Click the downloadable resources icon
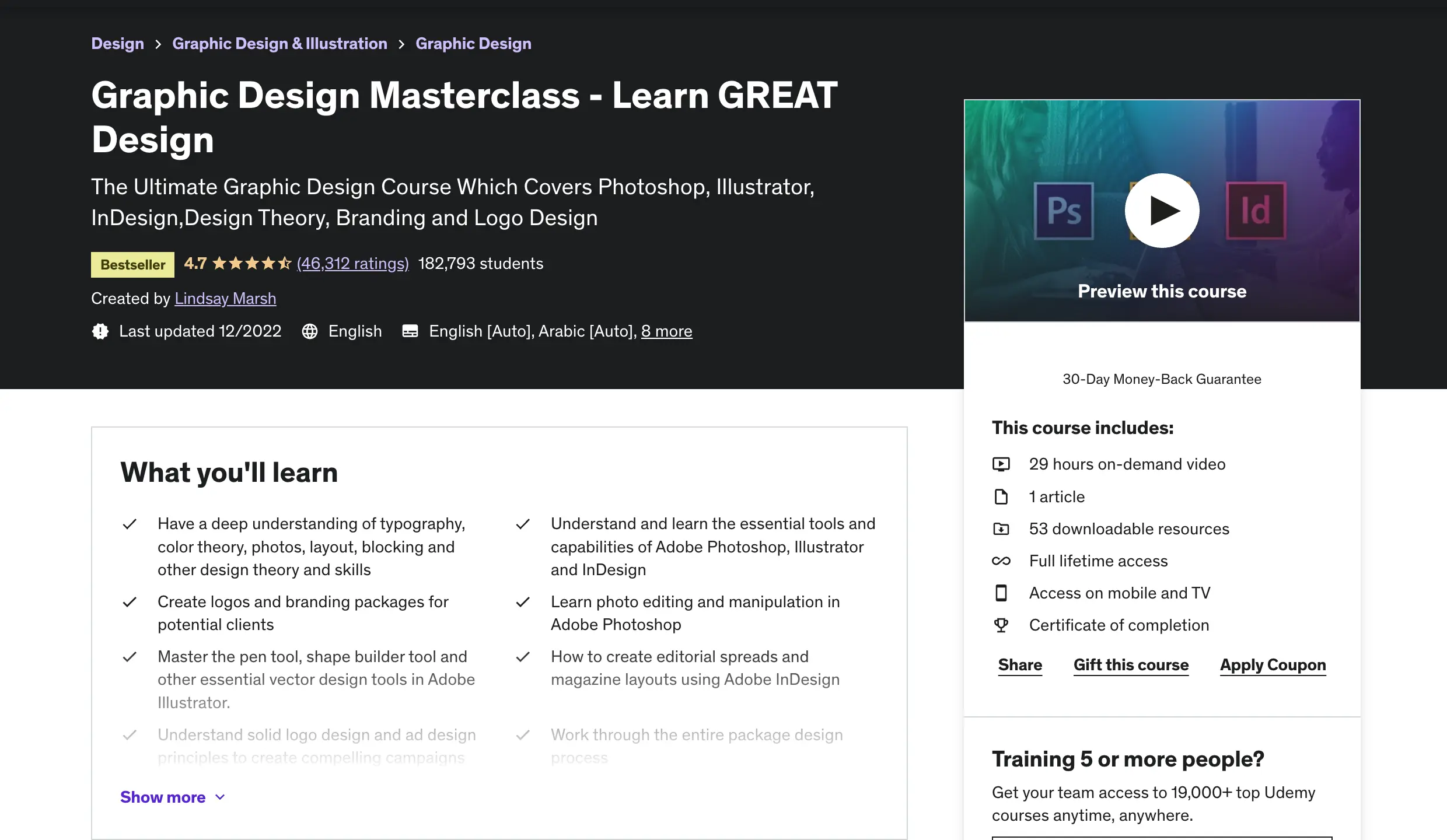 (x=1001, y=529)
